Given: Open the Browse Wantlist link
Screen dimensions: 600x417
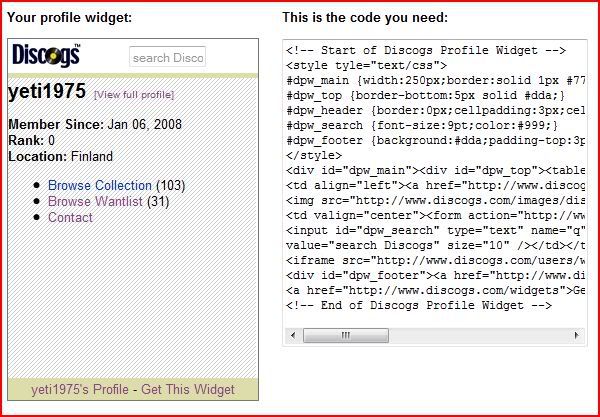Looking at the screenshot, I should 95,202.
